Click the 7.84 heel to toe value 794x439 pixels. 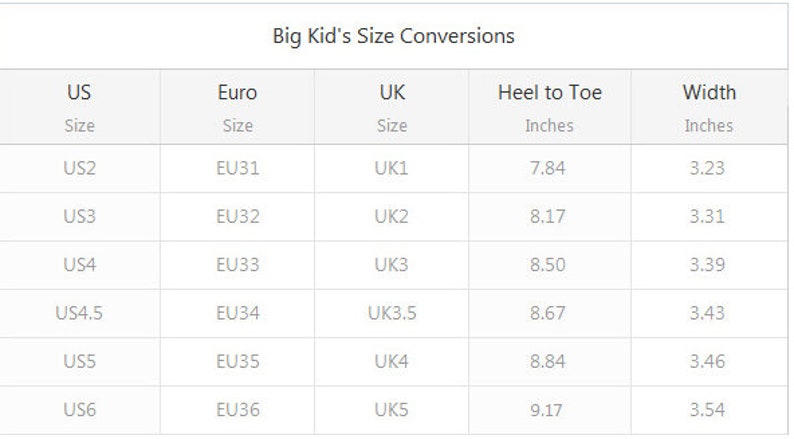point(547,168)
